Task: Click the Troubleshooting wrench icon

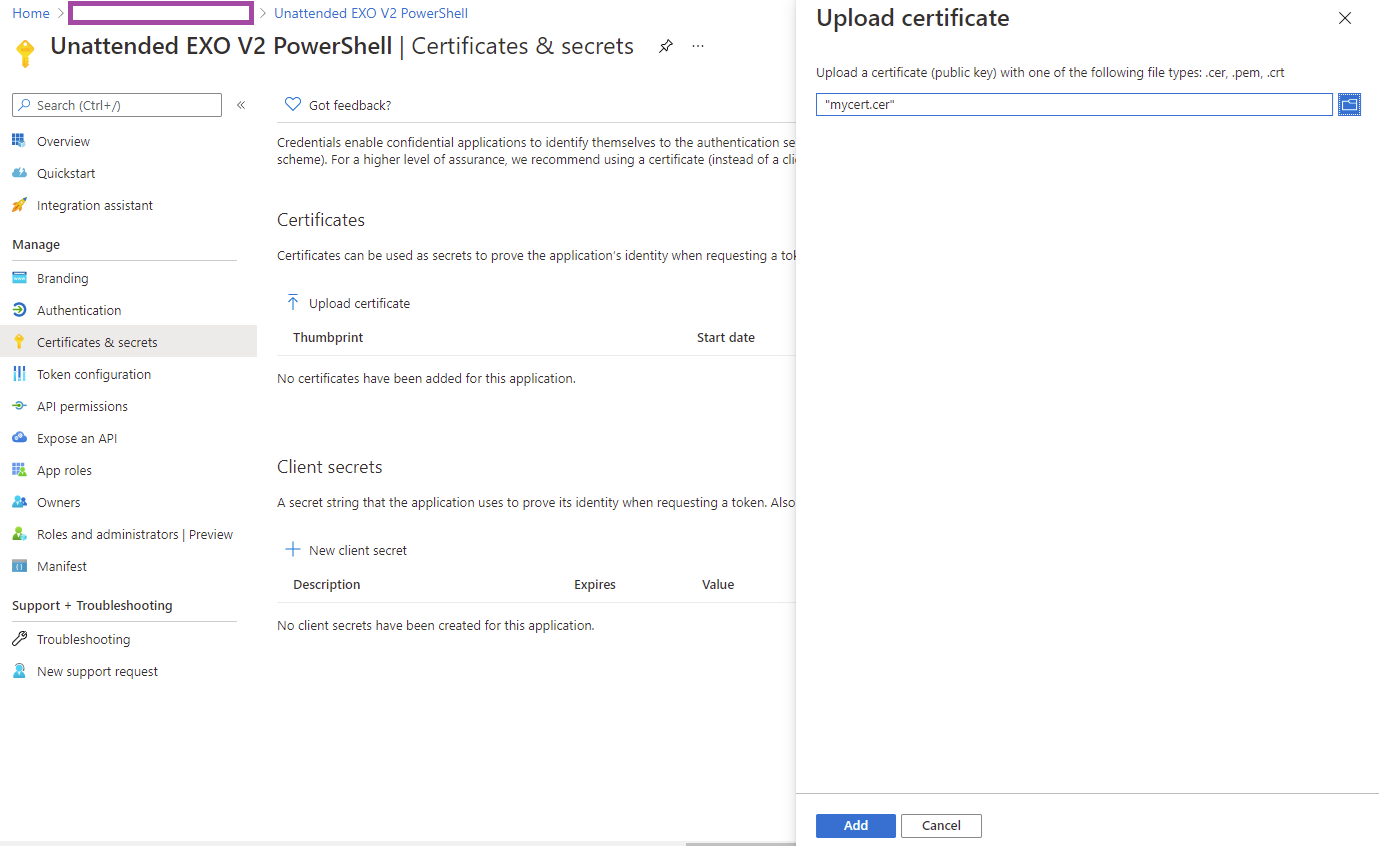Action: point(19,639)
